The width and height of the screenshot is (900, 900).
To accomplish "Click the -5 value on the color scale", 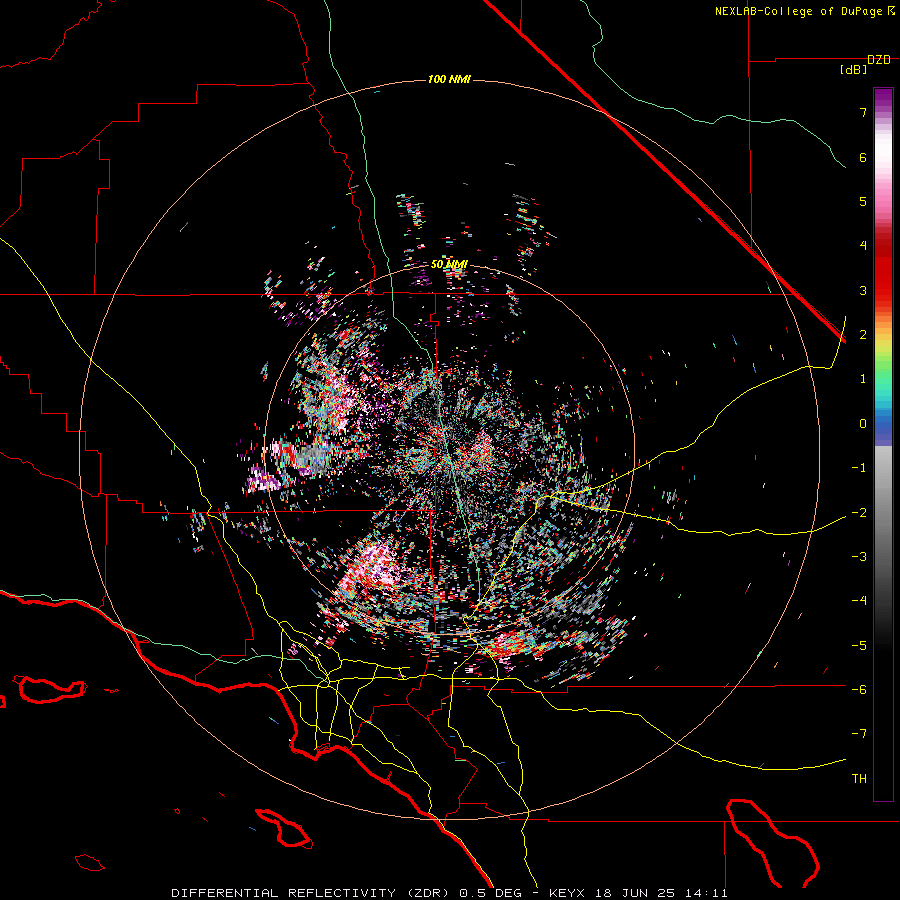I will click(x=859, y=646).
